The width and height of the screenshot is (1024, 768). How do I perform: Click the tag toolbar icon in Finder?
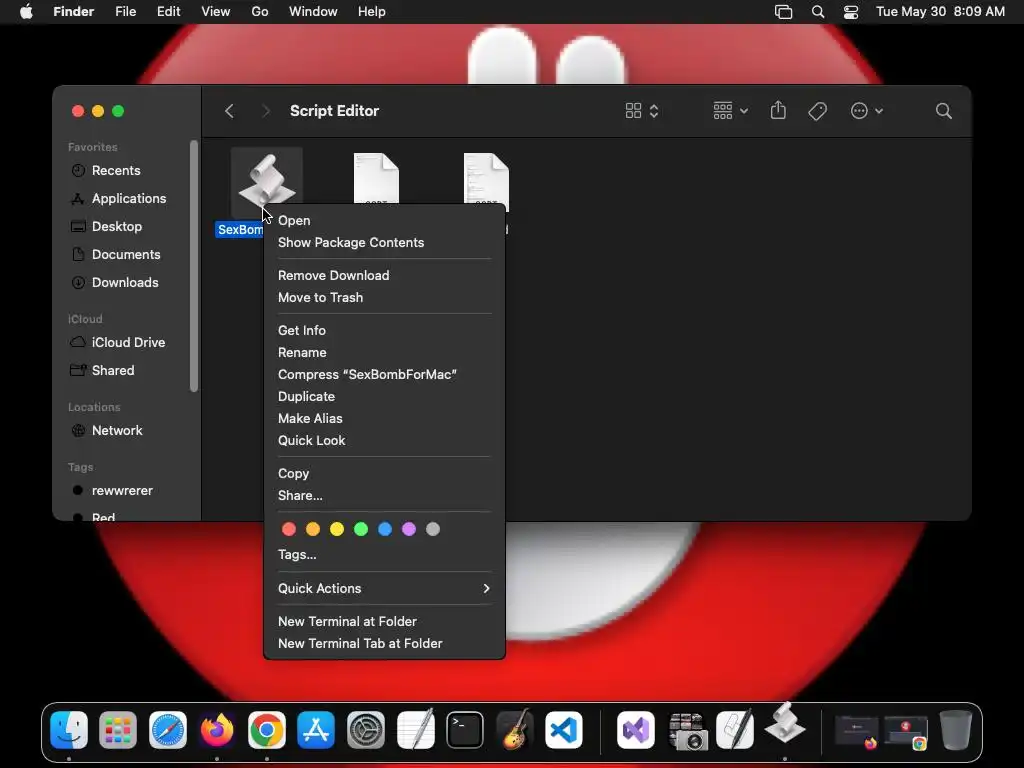point(817,111)
